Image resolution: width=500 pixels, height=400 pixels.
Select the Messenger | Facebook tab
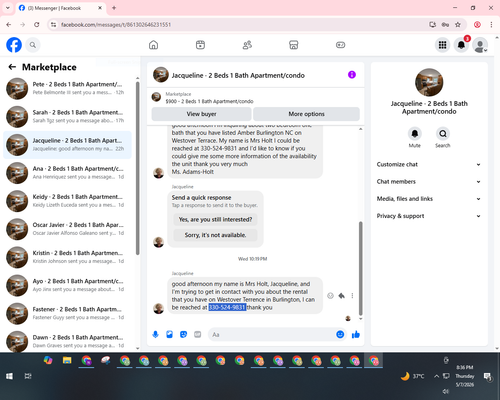[60, 8]
